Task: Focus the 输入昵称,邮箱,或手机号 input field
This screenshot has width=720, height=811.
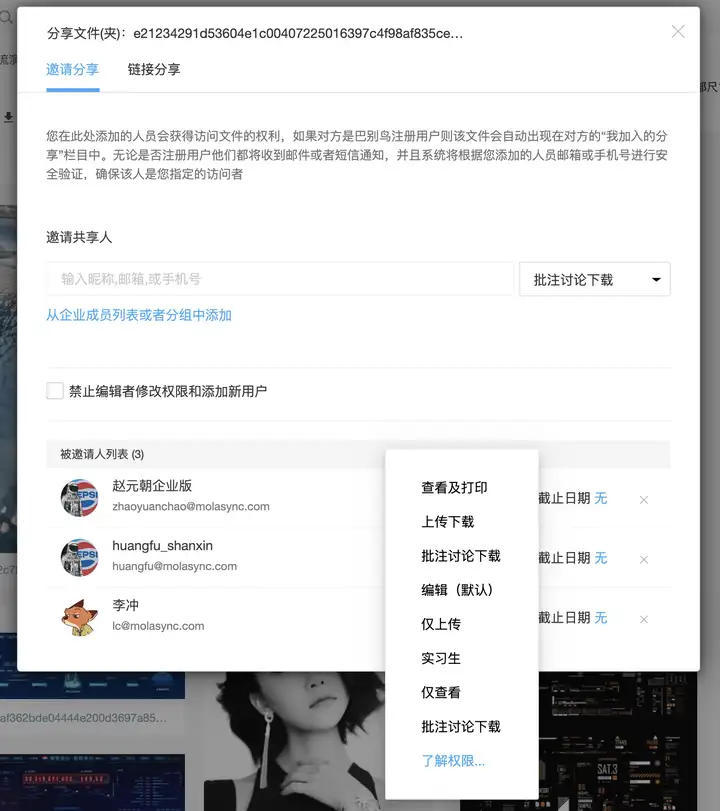Action: 280,279
